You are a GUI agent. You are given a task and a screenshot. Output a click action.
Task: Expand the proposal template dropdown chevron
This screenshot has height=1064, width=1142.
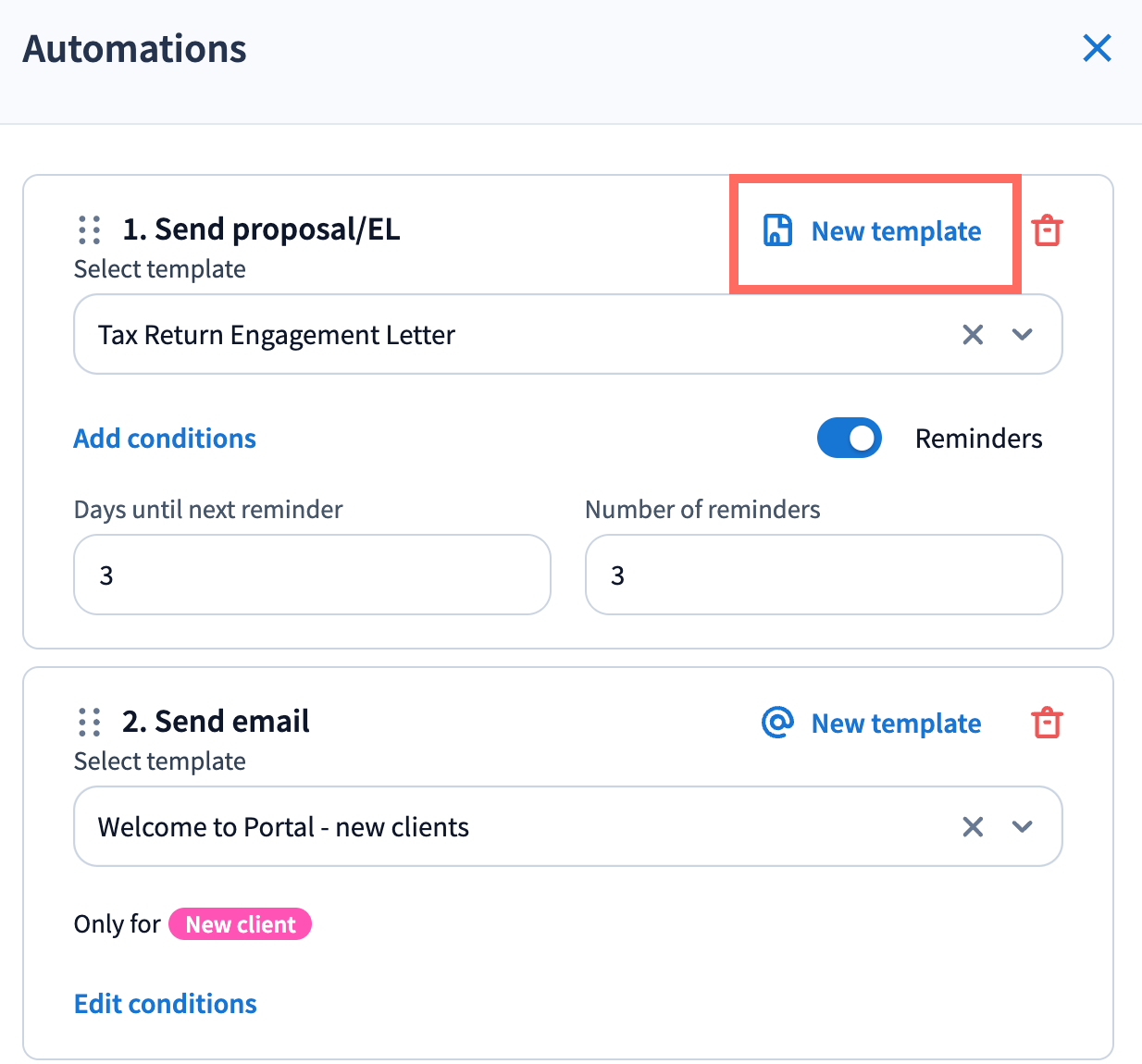click(1023, 335)
